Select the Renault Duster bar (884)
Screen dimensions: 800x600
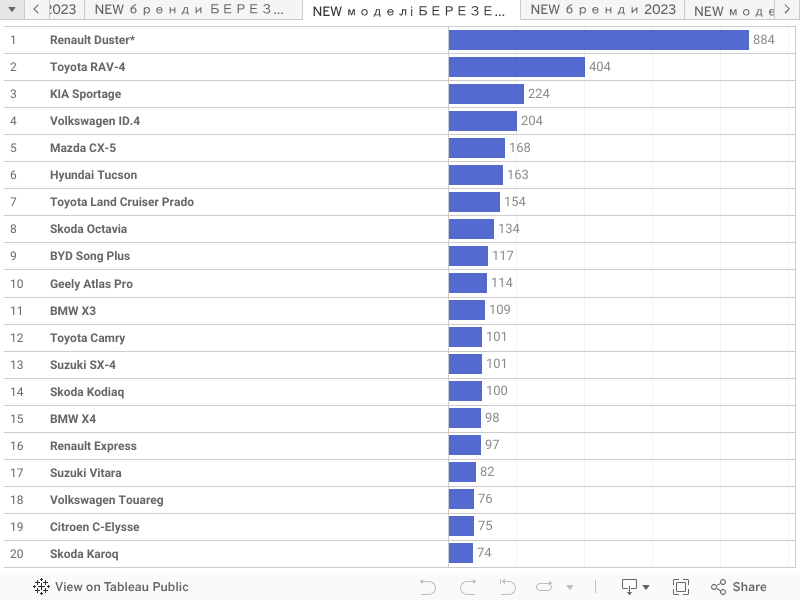pyautogui.click(x=598, y=40)
